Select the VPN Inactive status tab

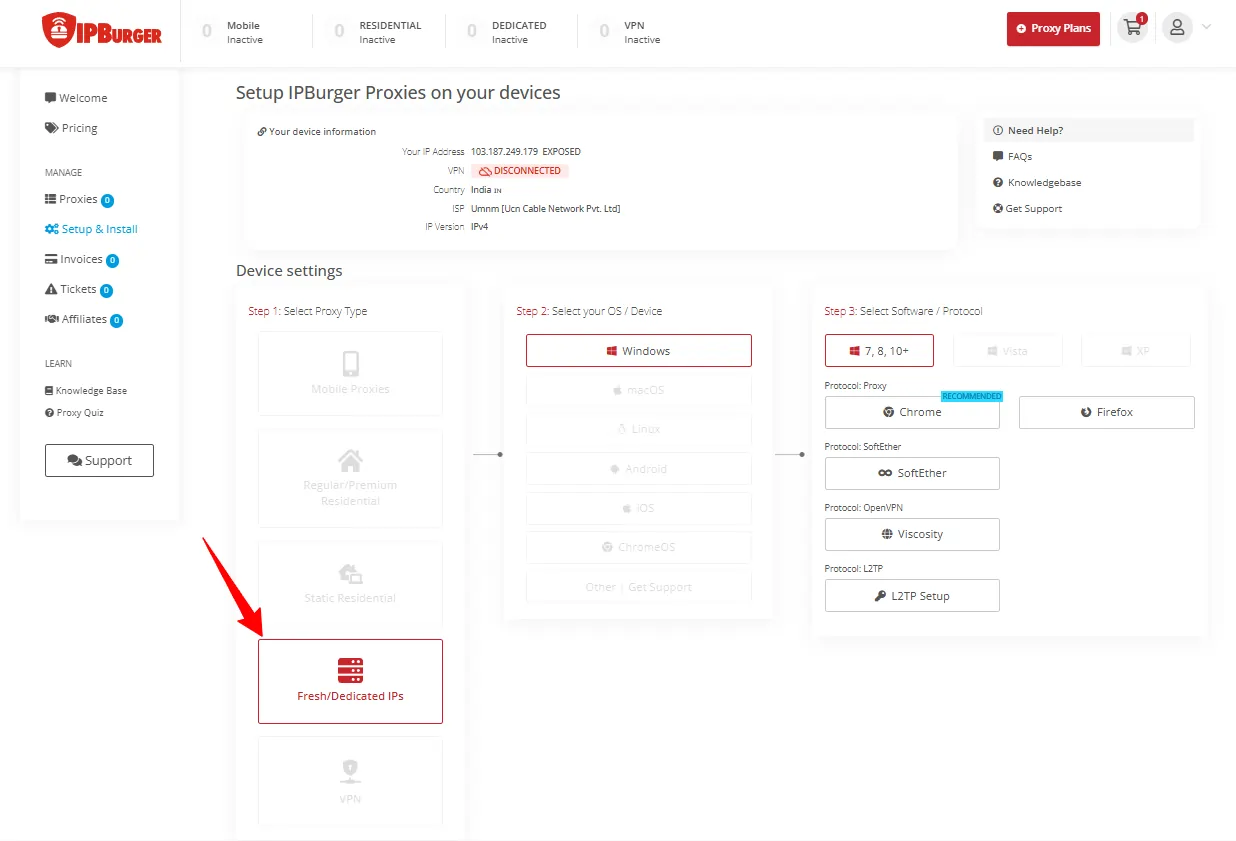630,32
